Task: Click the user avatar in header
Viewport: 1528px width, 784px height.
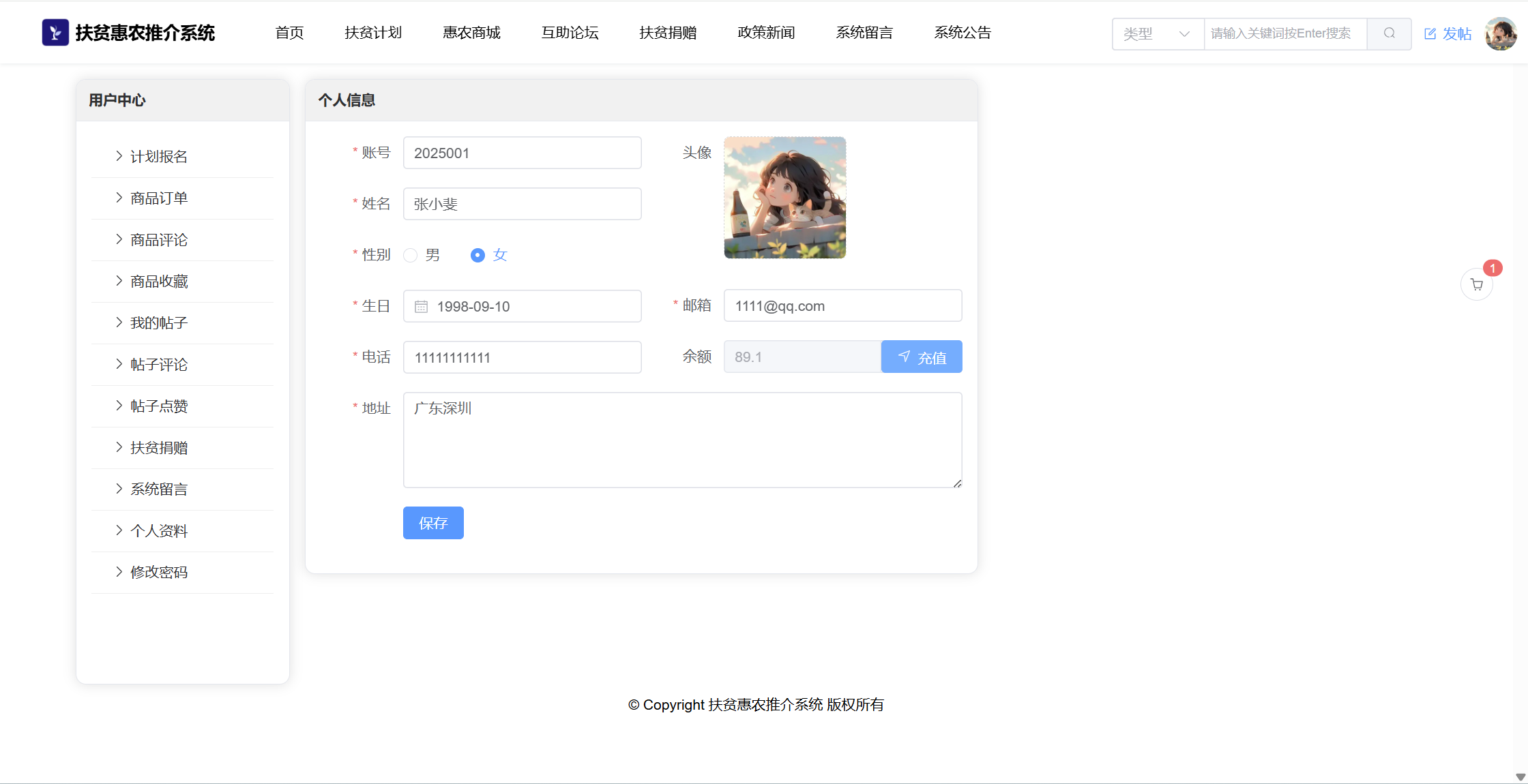Action: pyautogui.click(x=1501, y=33)
